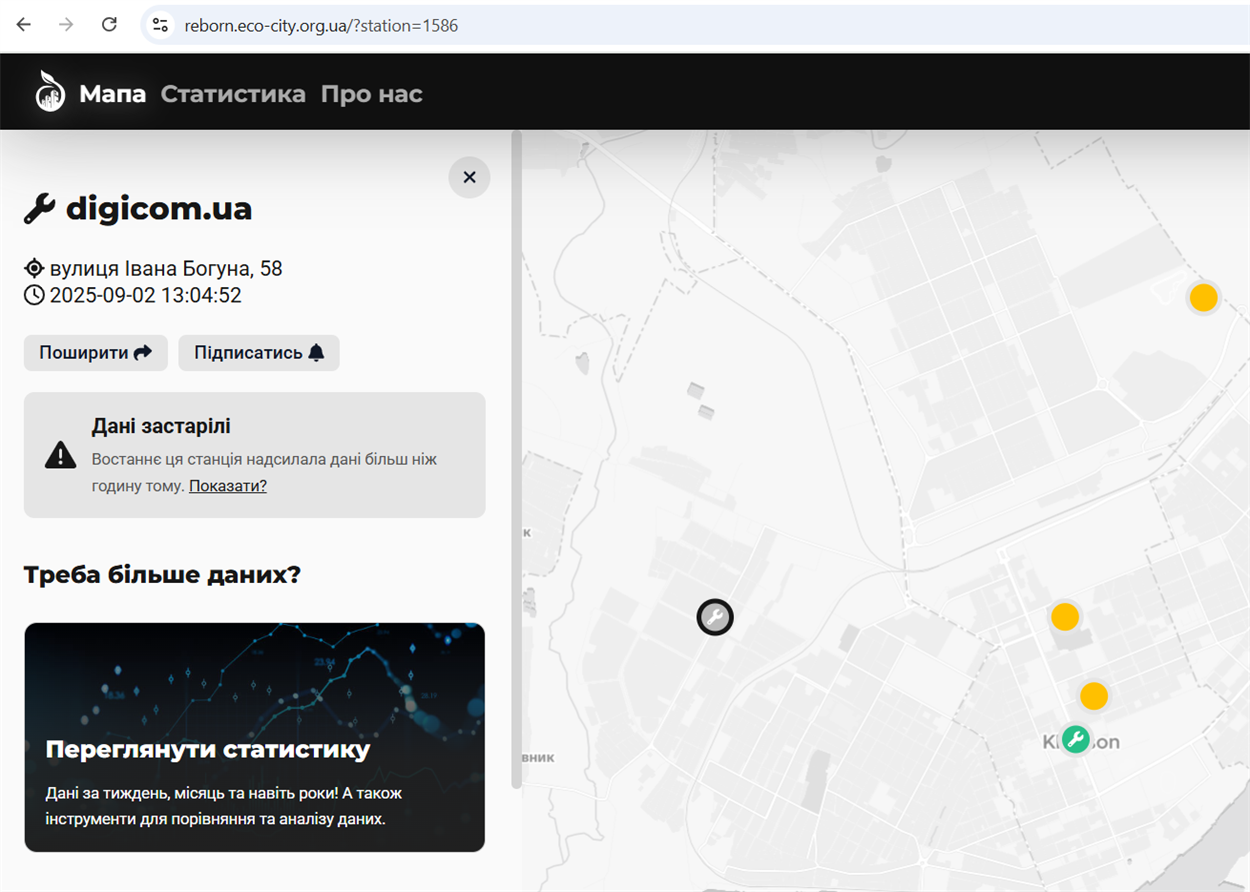1250x892 pixels.
Task: Open the Про нас navigation tab
Action: tap(372, 94)
